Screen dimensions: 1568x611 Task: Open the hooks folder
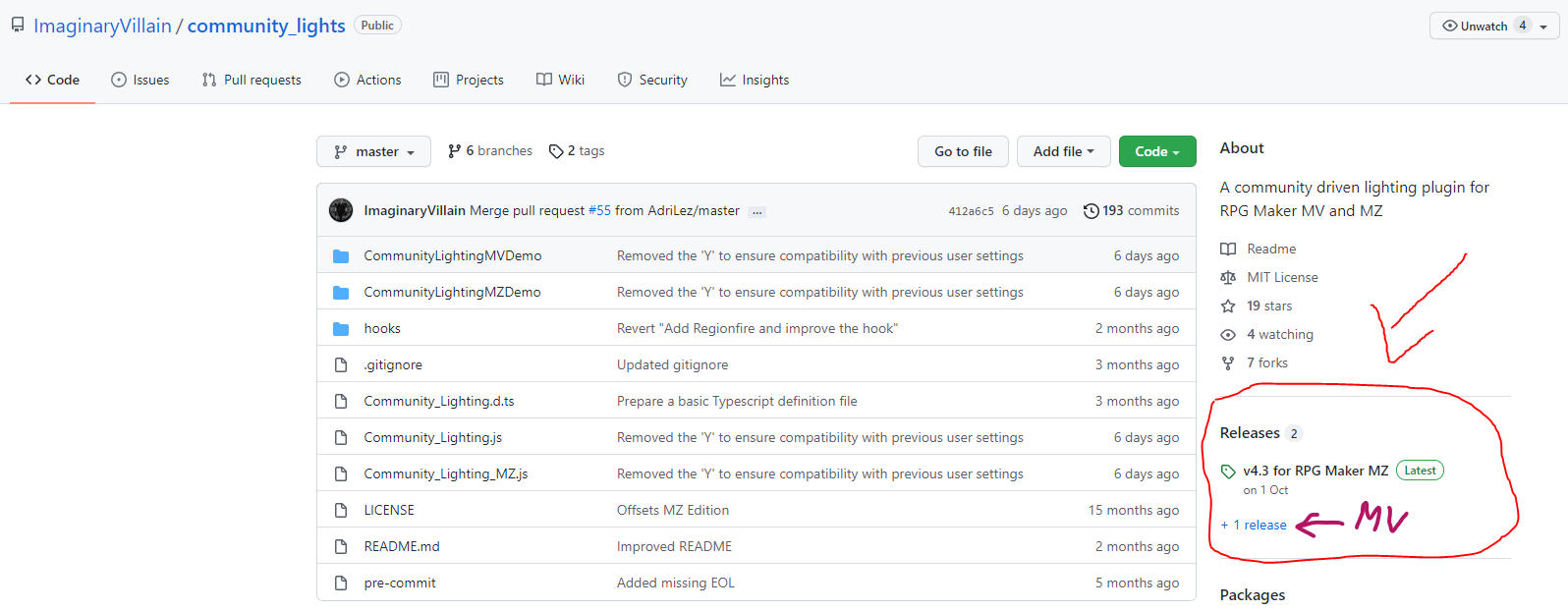click(382, 328)
